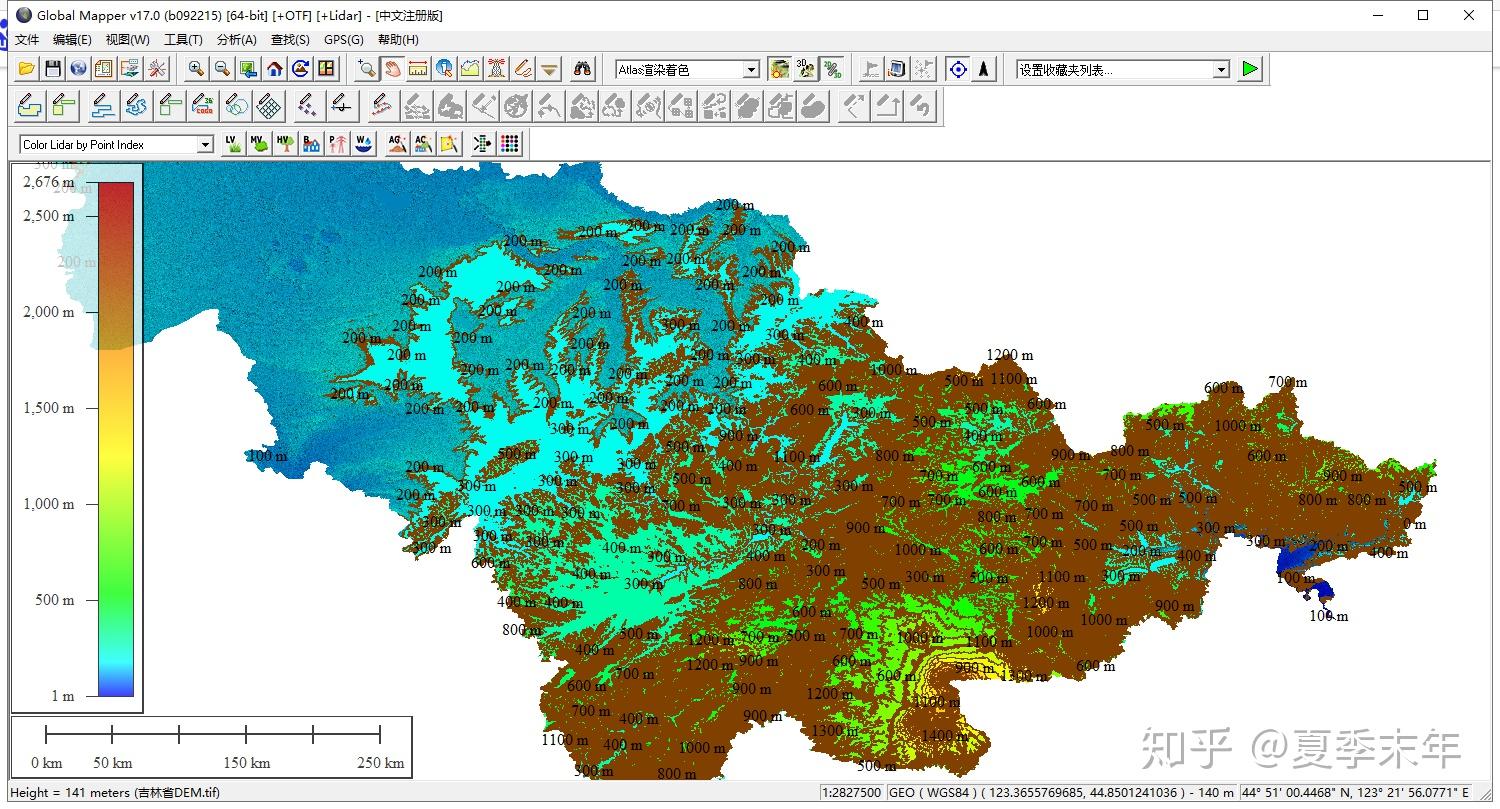The height and width of the screenshot is (809, 1500).
Task: Open configuration tools wrench icon
Action: 157,69
